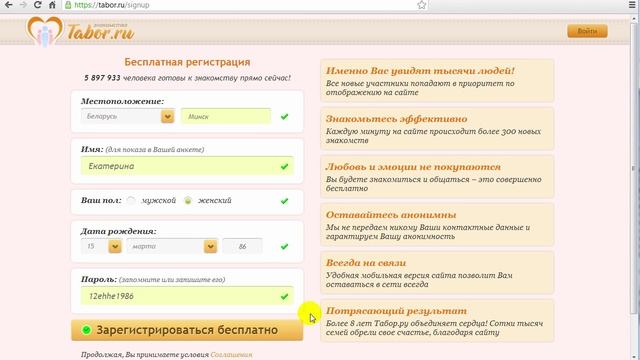Viewport: 640px width, 360px height.
Task: Click the city field containing Минск
Action: [x=226, y=116]
